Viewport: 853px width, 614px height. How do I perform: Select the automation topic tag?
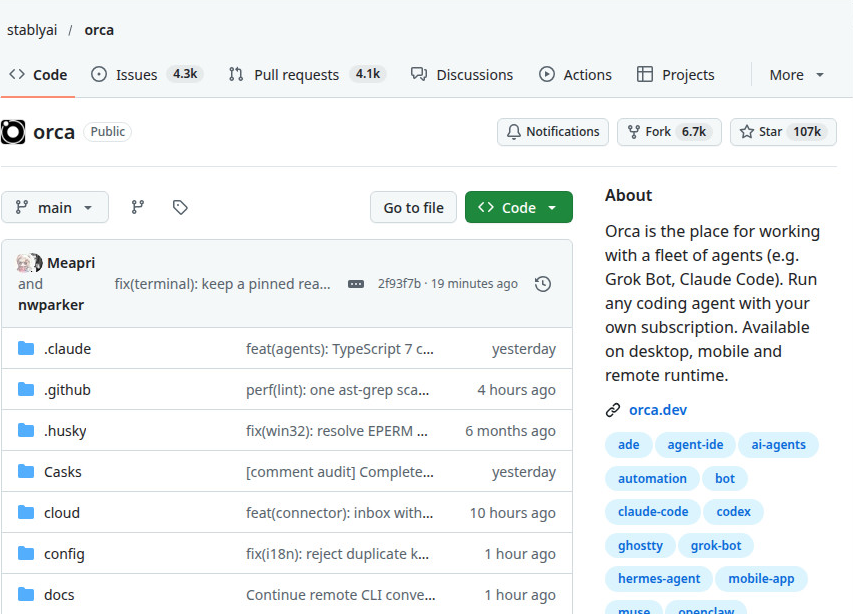(652, 479)
